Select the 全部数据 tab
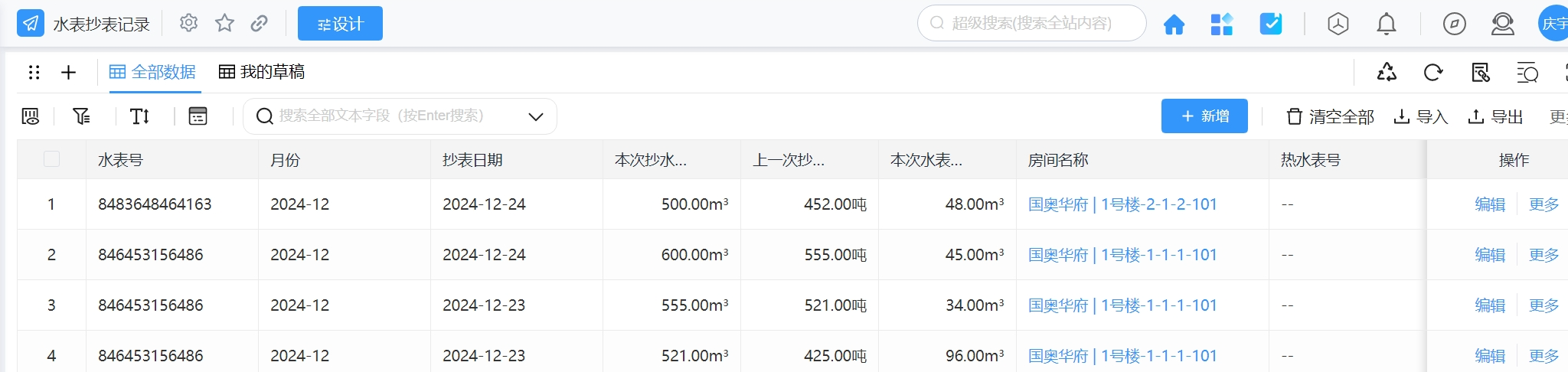Viewport: 1568px width, 372px height. click(153, 72)
